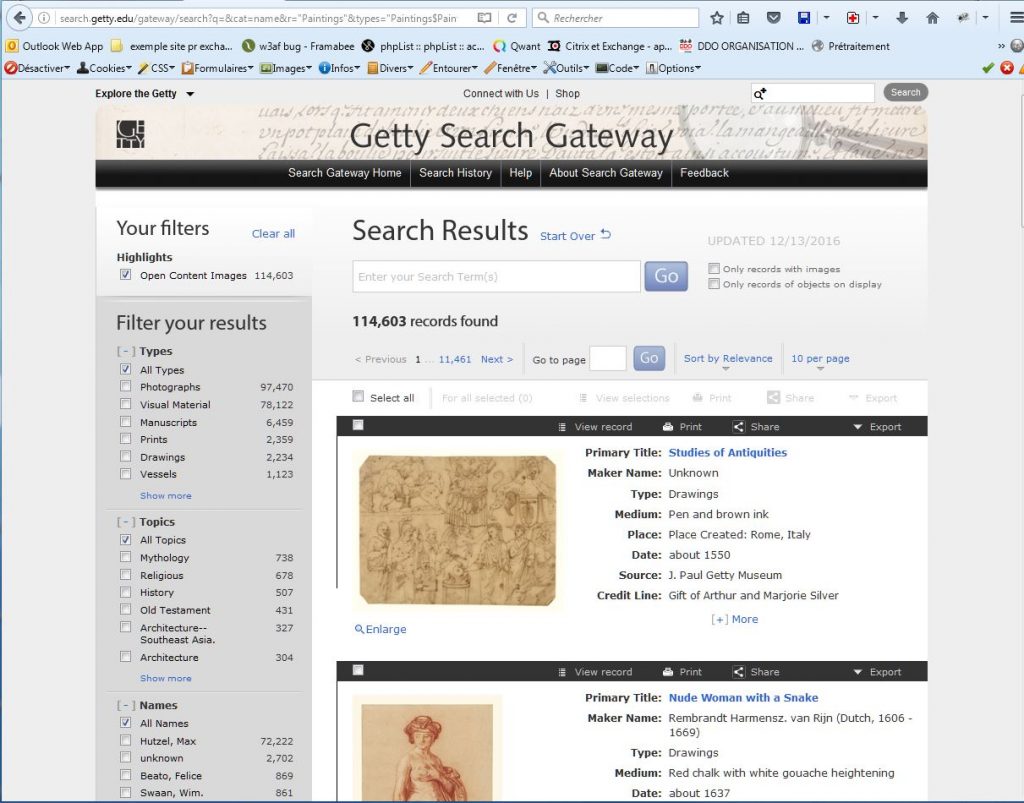Image resolution: width=1024 pixels, height=803 pixels.
Task: Expand the Export menu for first record
Action: tap(877, 427)
